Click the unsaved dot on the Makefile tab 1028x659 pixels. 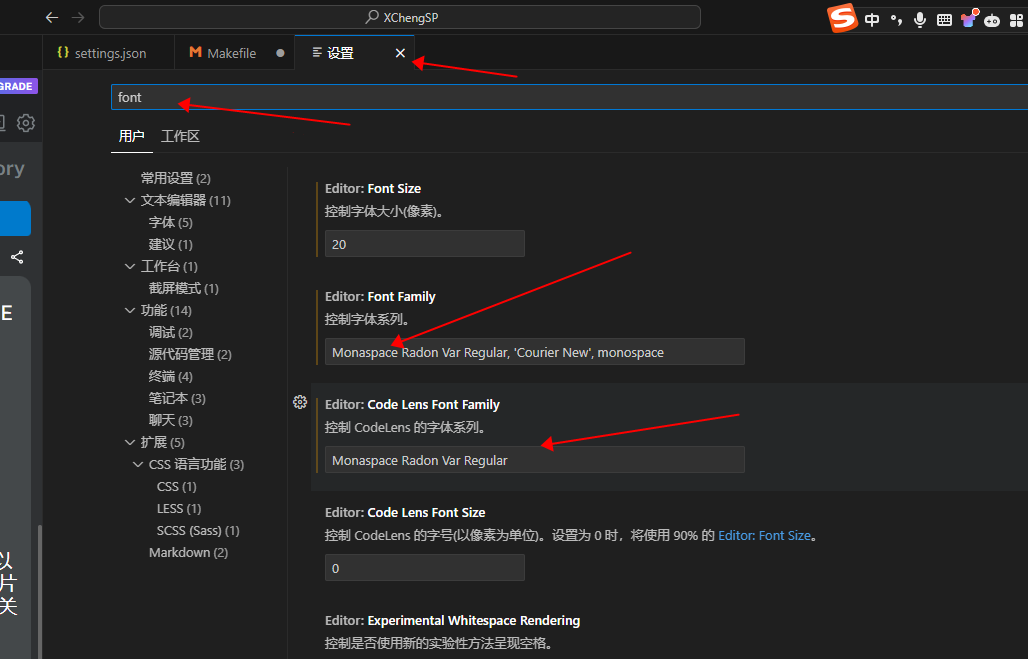coord(281,53)
